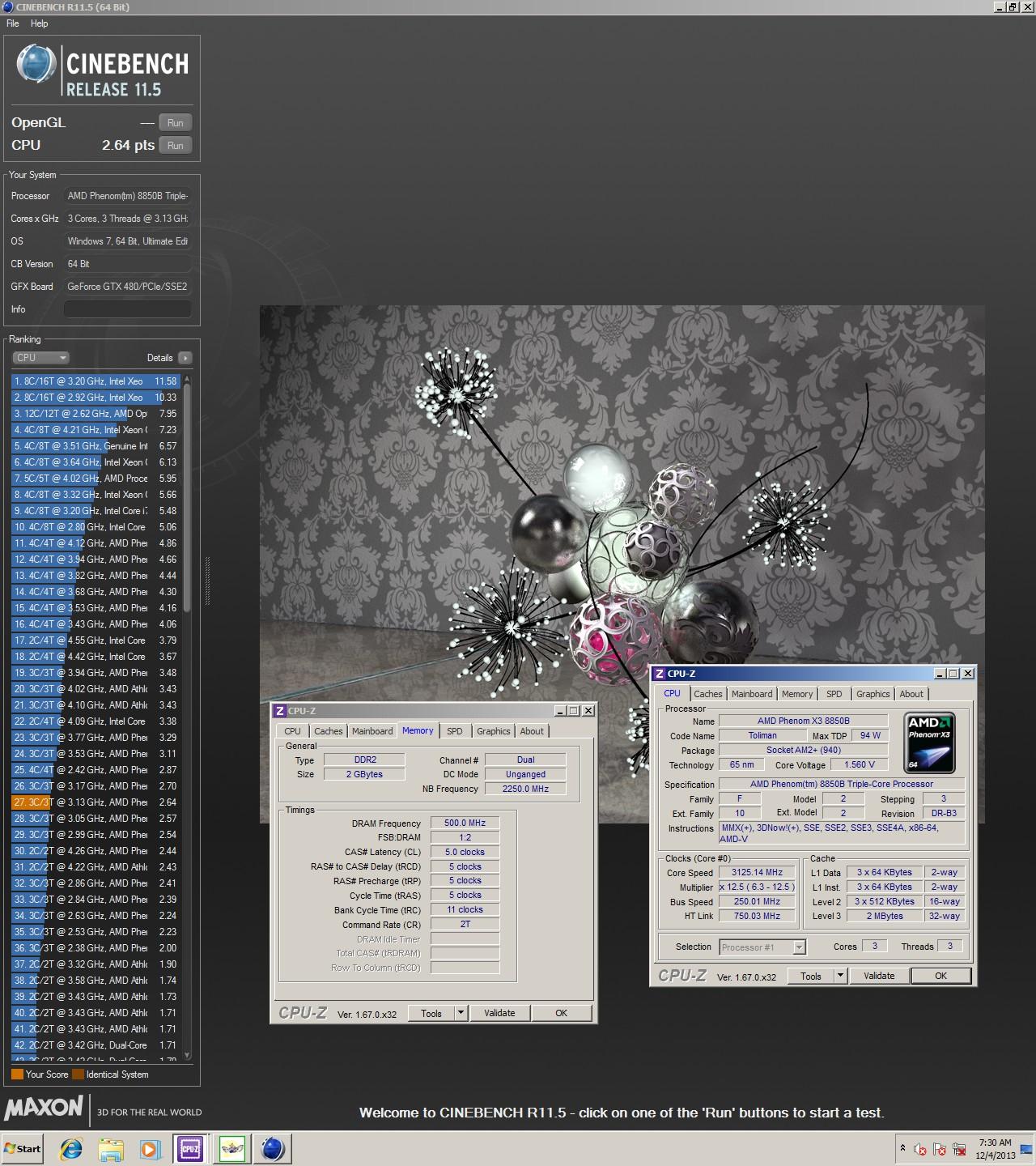Click CPU-Z title bar icon in right window
The height and width of the screenshot is (1166, 1036).
tap(660, 674)
